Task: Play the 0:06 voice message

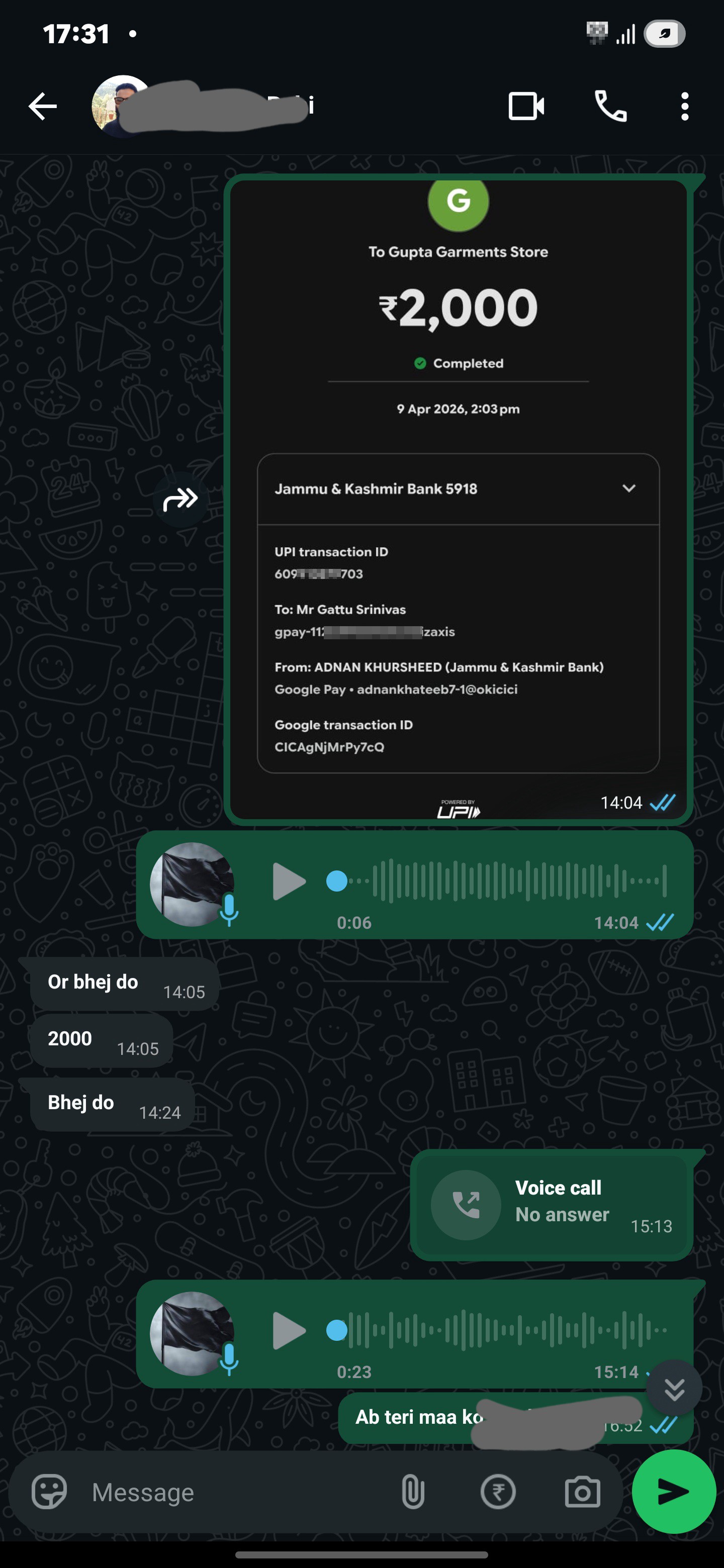Action: (289, 881)
